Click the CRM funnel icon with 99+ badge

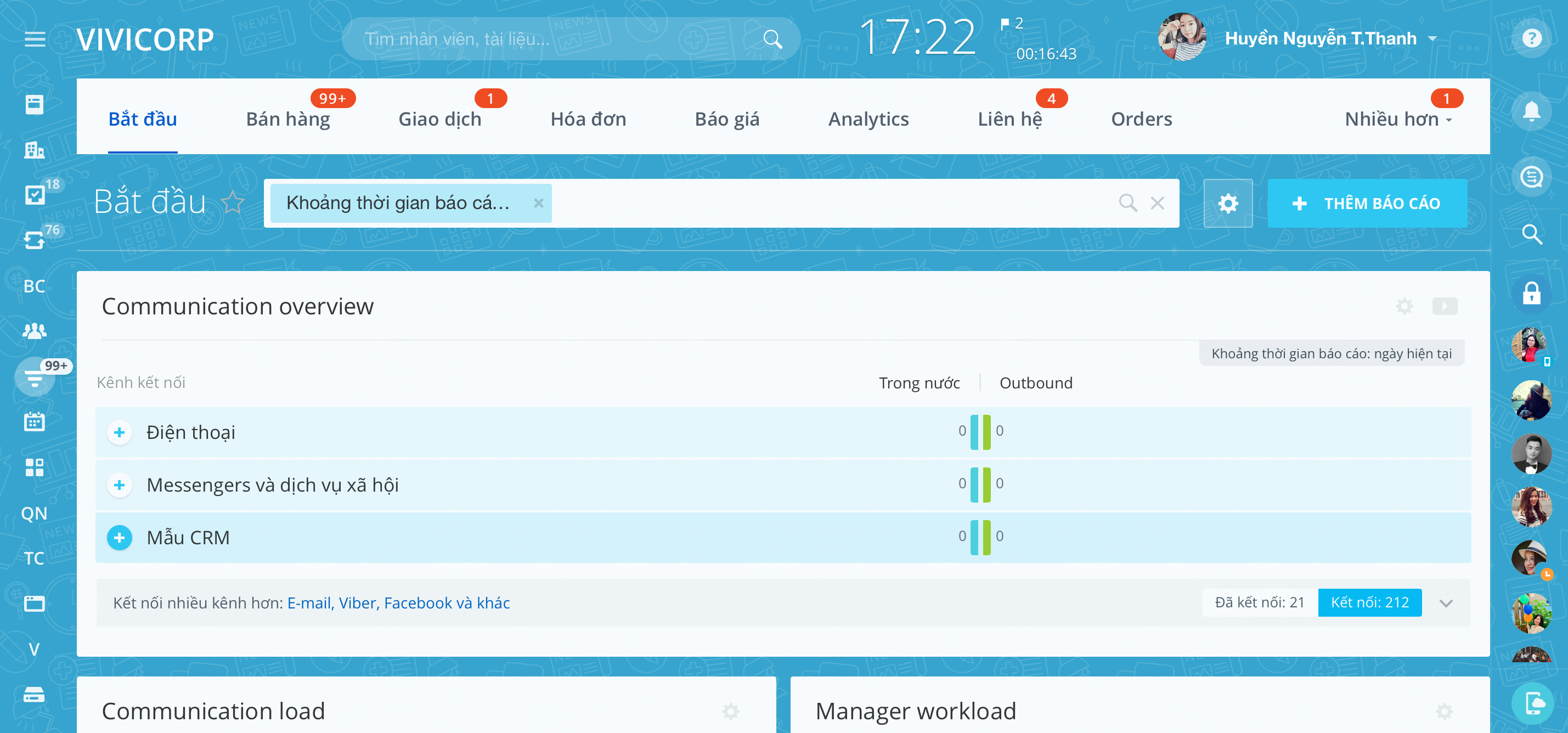pyautogui.click(x=35, y=377)
